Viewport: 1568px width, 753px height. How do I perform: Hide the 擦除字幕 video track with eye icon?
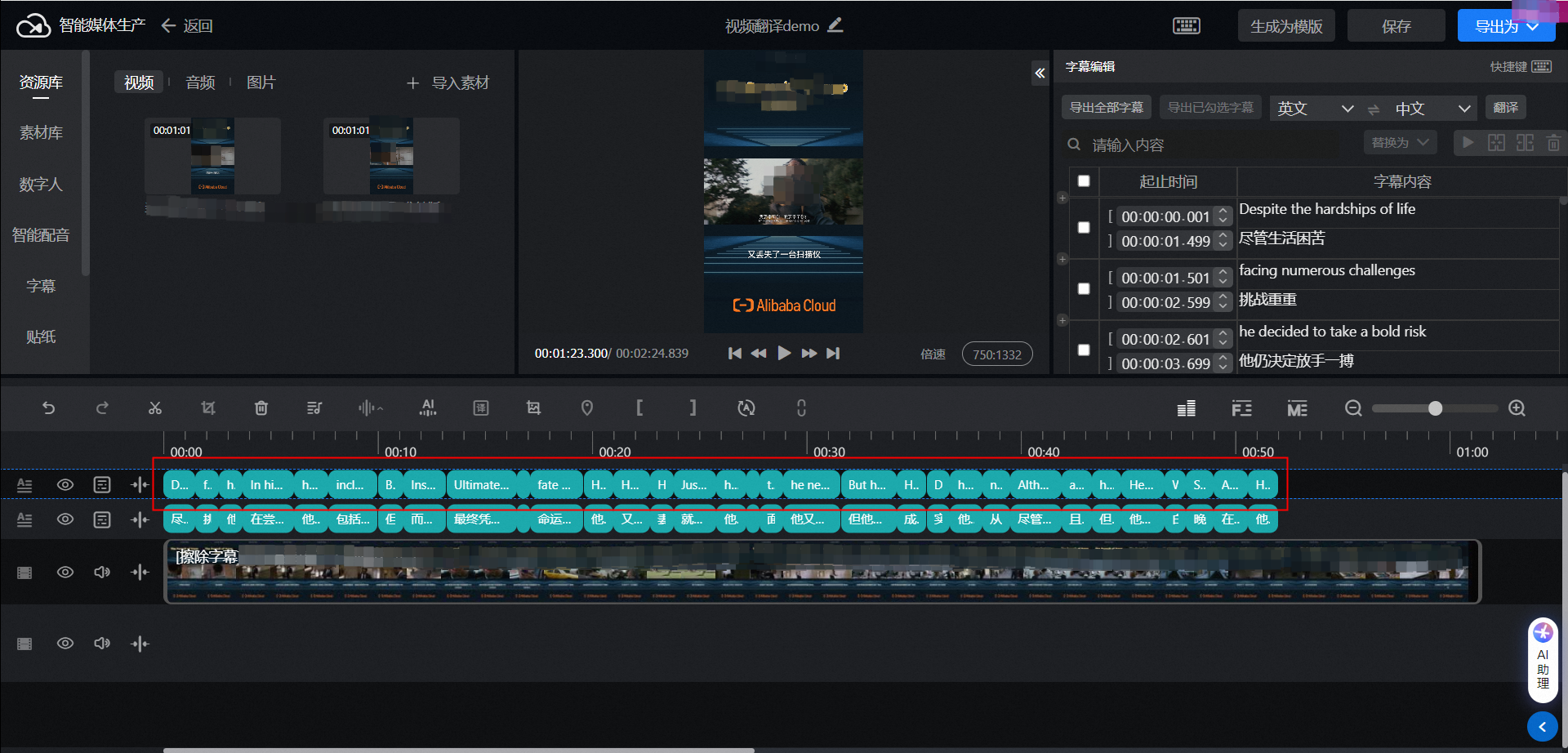65,572
